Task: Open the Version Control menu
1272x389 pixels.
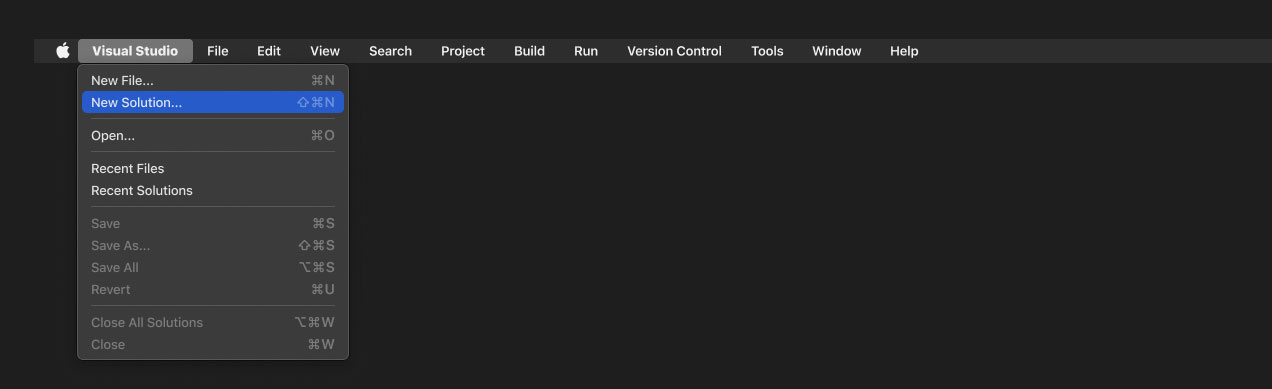Action: pos(674,51)
